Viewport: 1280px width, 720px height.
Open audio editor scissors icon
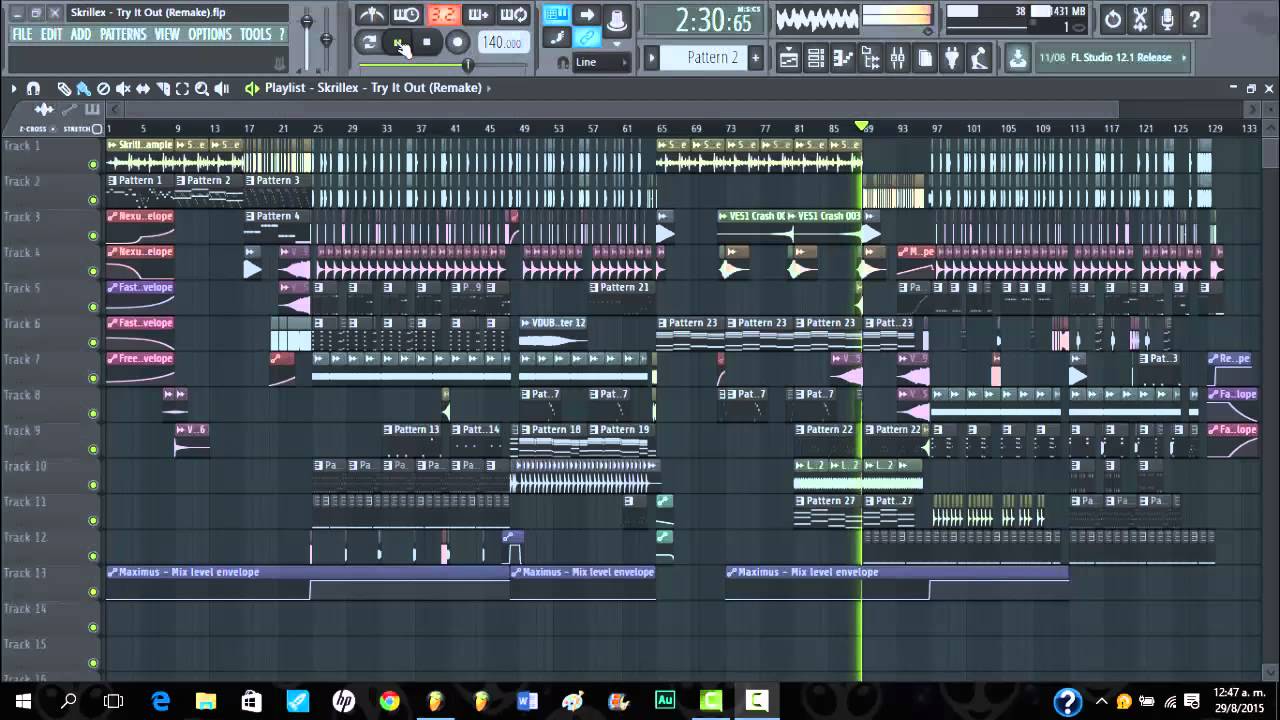(1140, 19)
